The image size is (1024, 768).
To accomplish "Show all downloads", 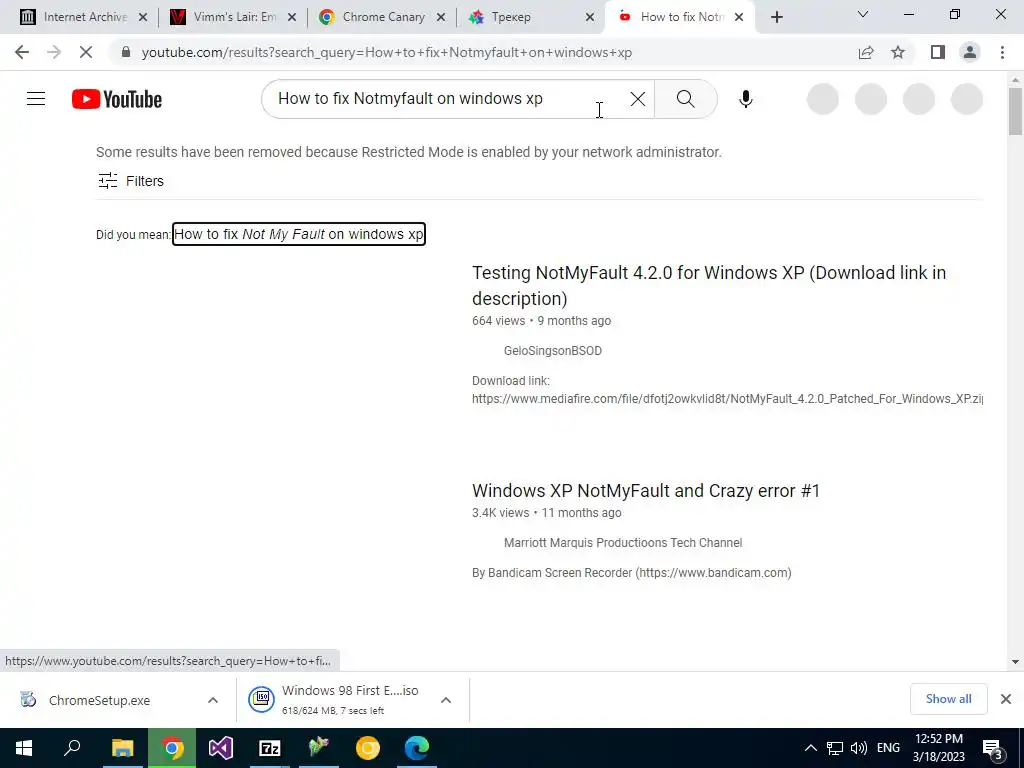I will click(948, 699).
